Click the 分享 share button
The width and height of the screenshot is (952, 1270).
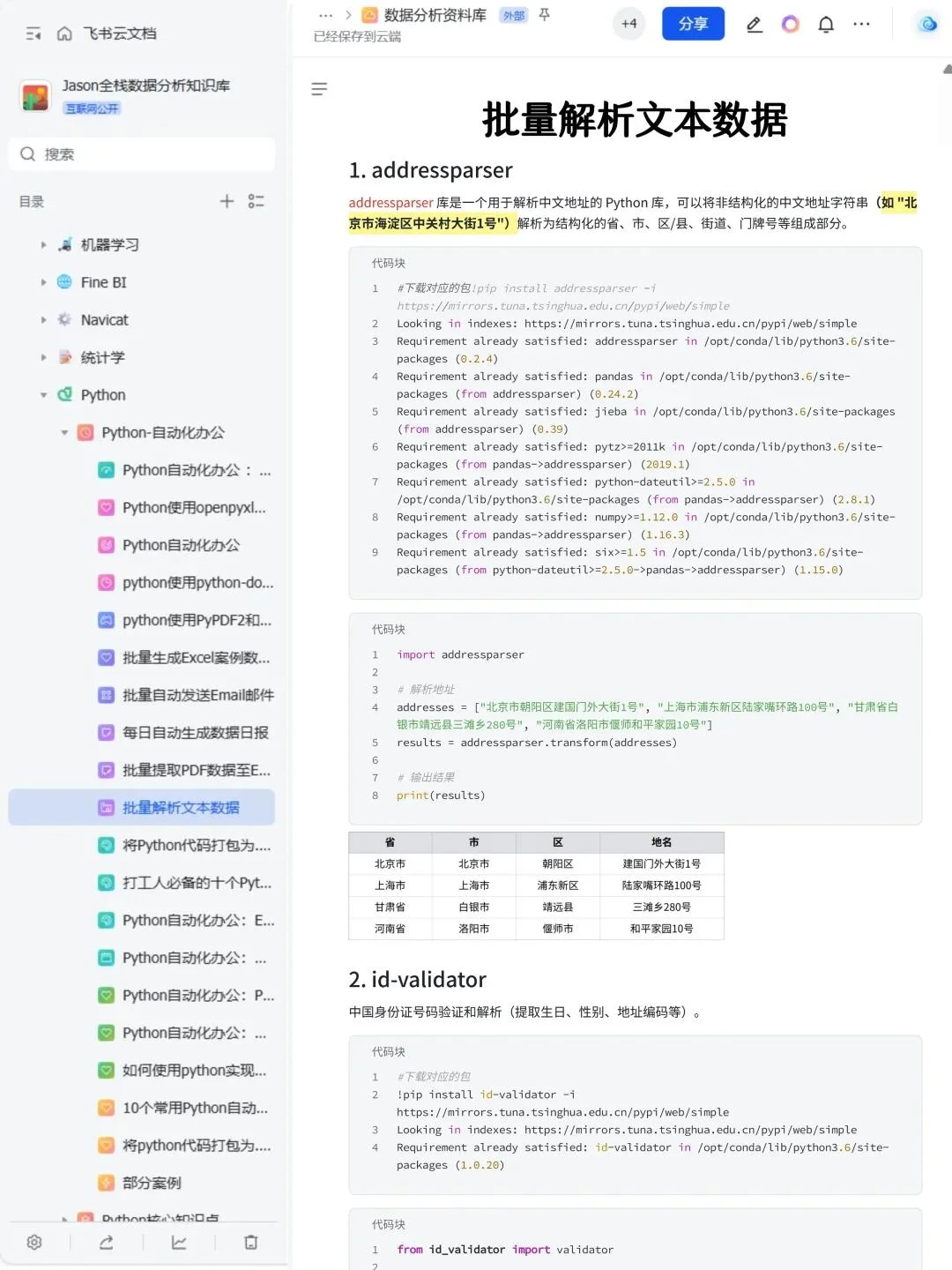point(693,24)
